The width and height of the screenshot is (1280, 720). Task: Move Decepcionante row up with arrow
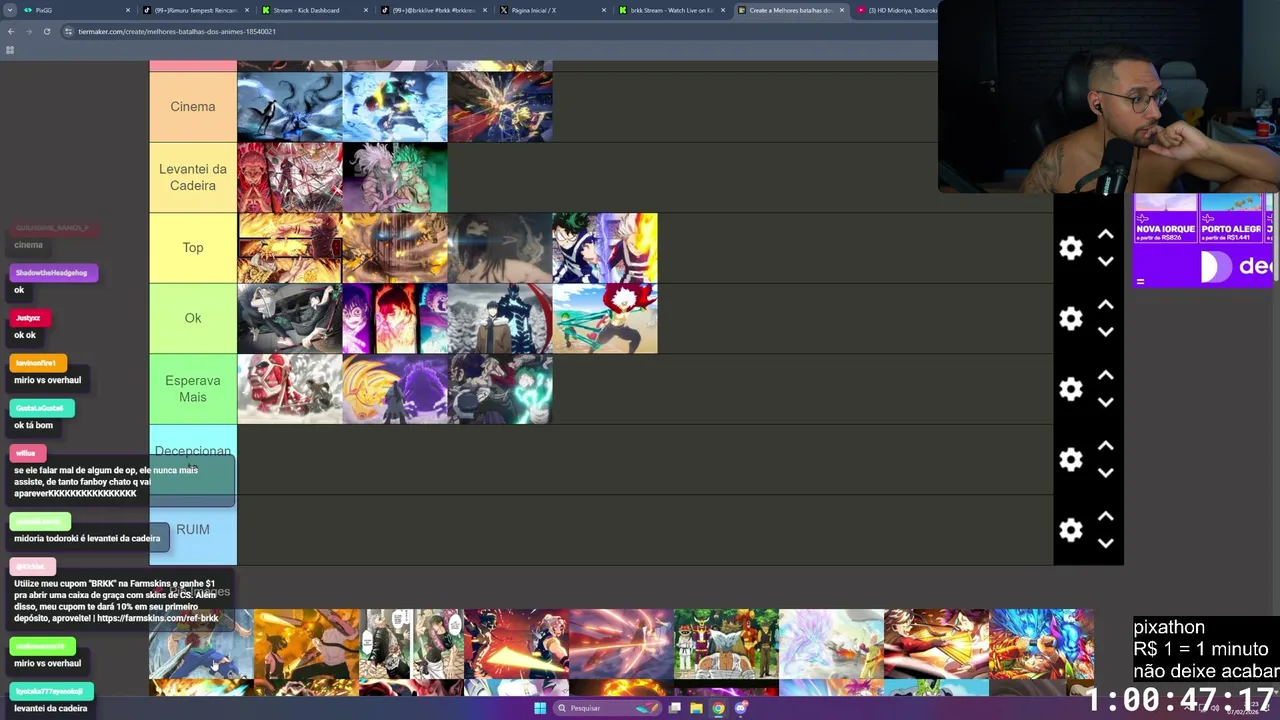point(1105,446)
